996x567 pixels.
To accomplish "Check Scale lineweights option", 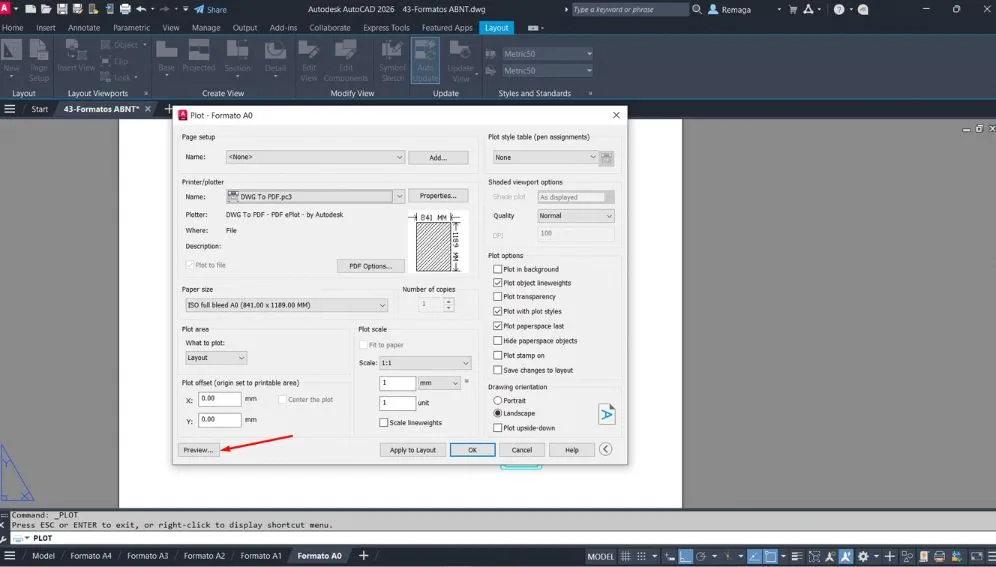I will (x=383, y=422).
